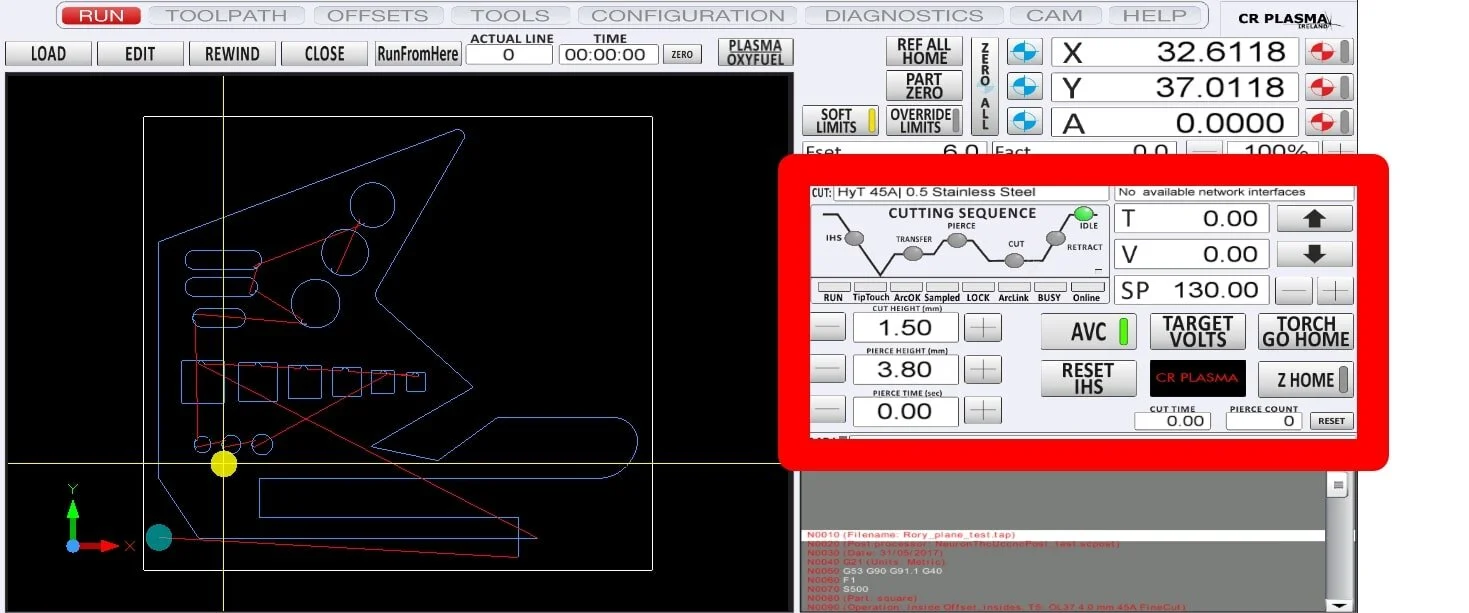Open the HELP tab
This screenshot has height=613, width=1469.
tap(1154, 16)
